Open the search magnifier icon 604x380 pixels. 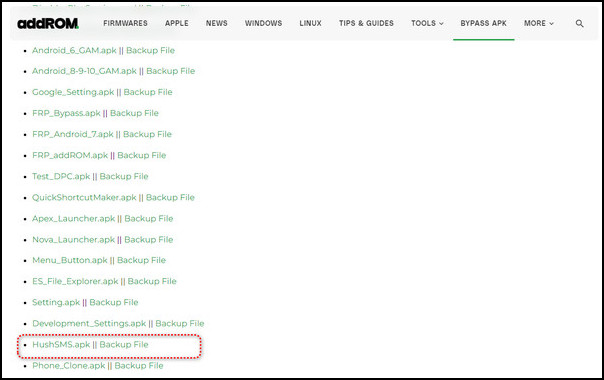(x=579, y=24)
